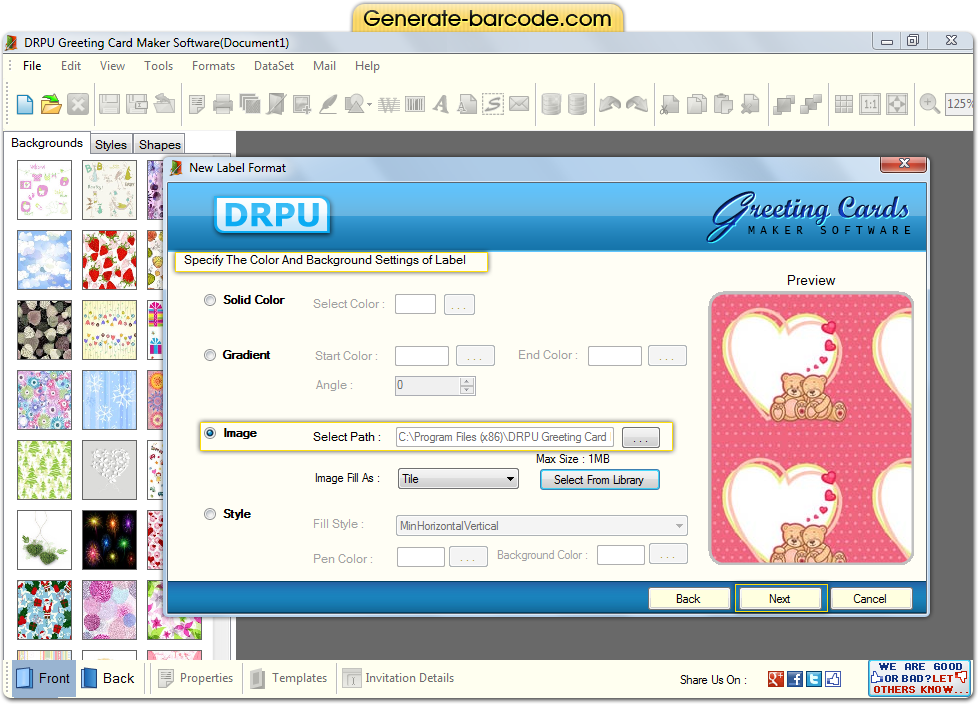Click the Cancel button

coord(870,599)
